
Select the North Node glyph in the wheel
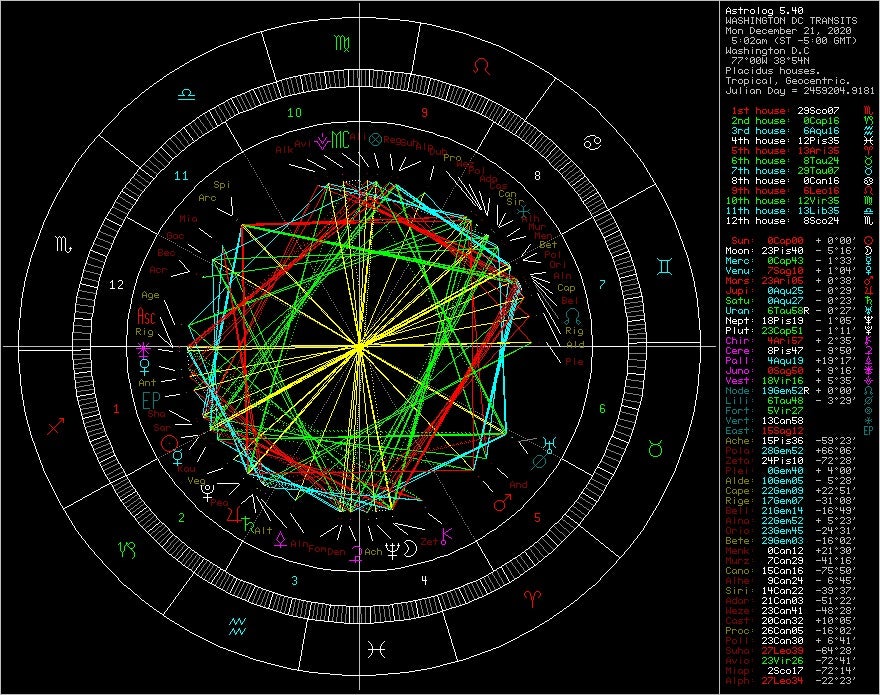pyautogui.click(x=572, y=315)
